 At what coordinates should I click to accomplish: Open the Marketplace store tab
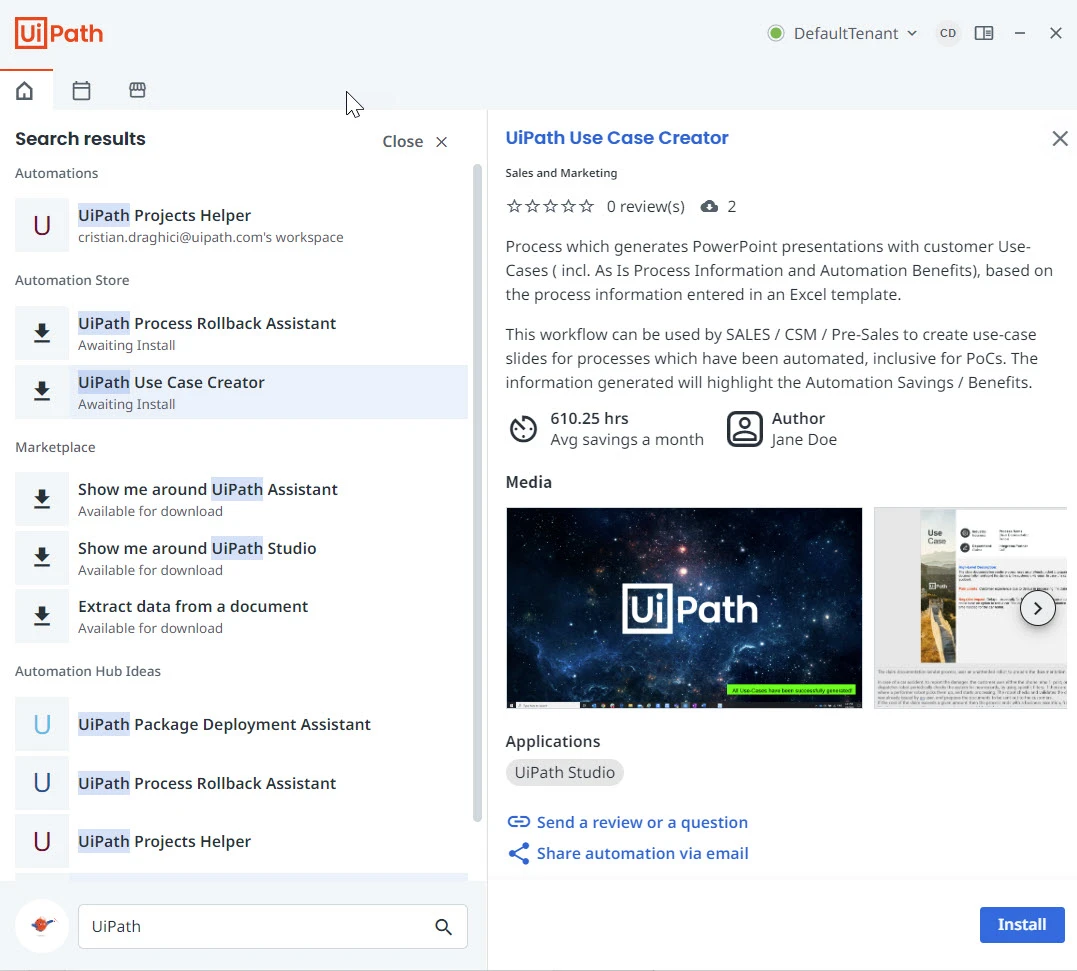[x=137, y=90]
